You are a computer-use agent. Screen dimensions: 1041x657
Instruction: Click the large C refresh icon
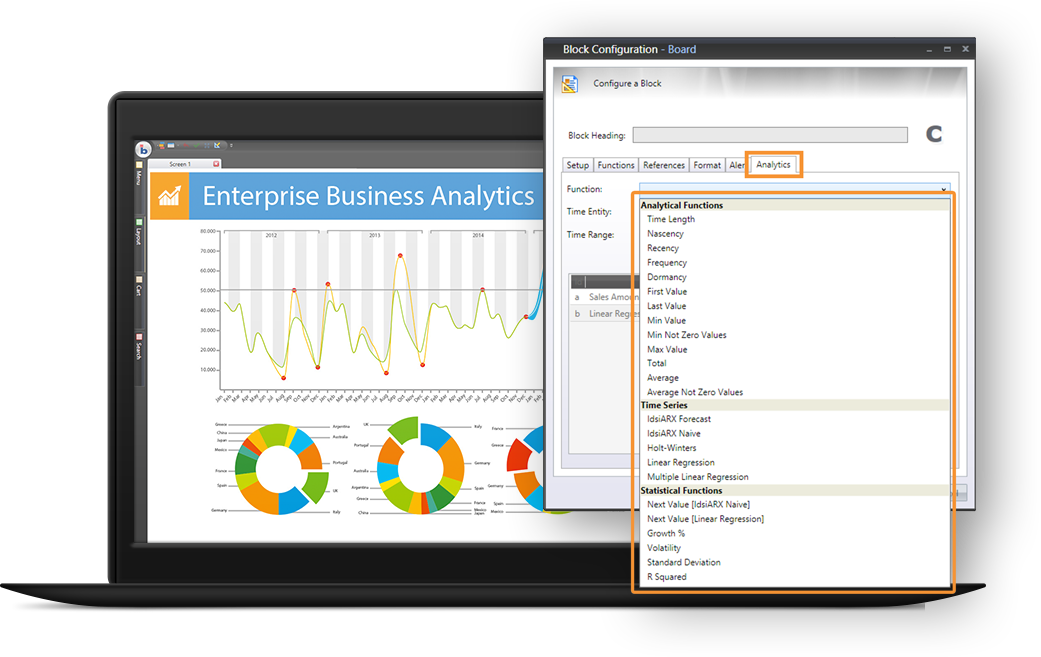coord(934,135)
